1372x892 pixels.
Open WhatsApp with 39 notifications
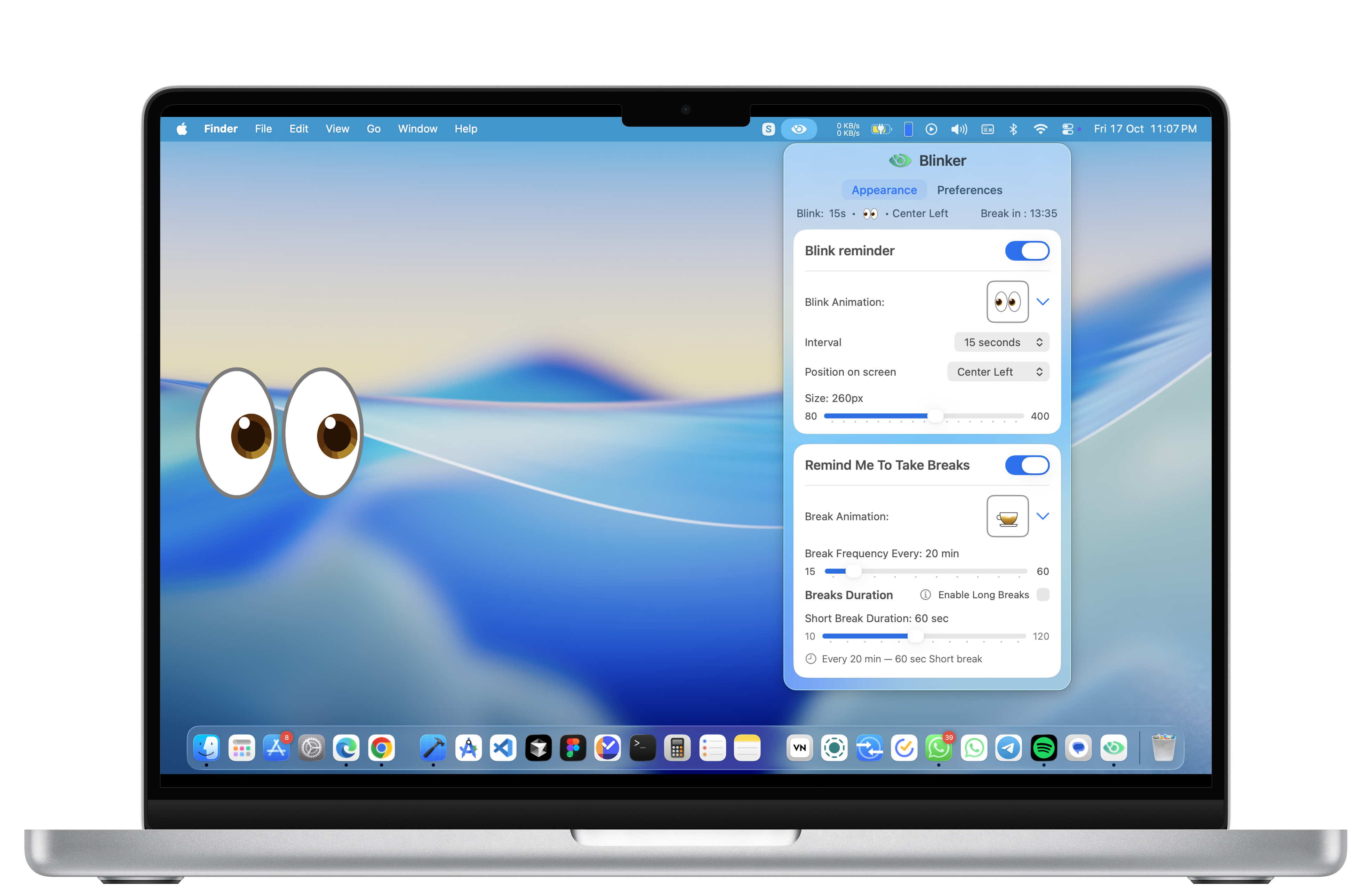tap(939, 748)
